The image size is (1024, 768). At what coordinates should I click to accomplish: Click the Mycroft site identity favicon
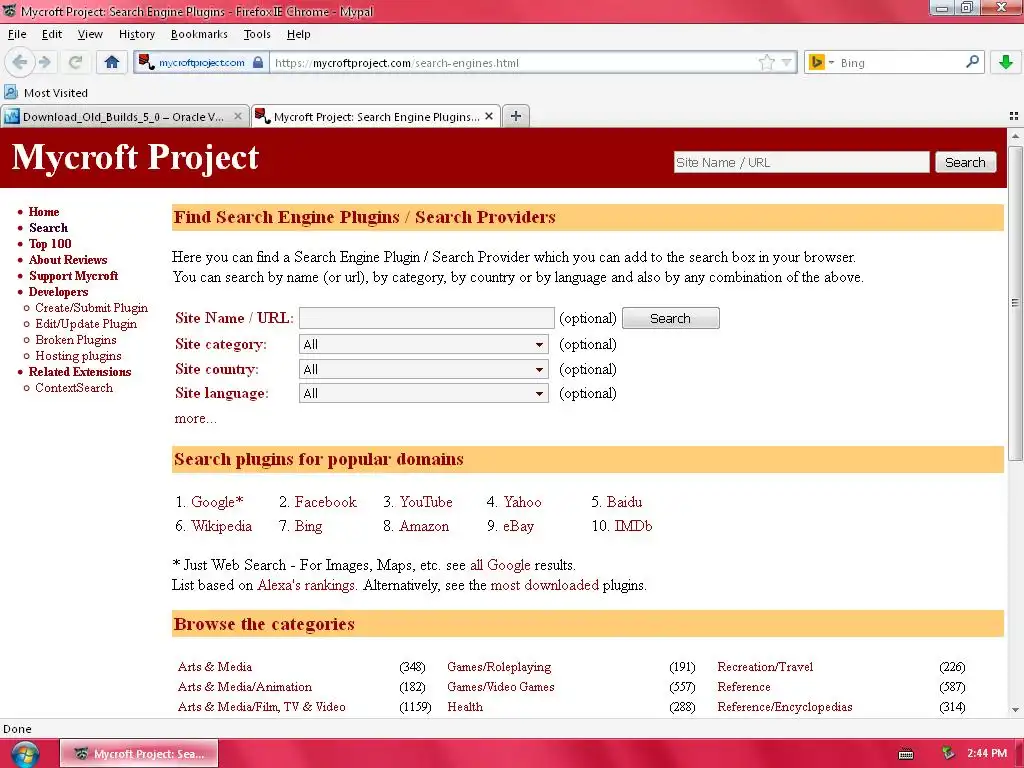pos(147,62)
